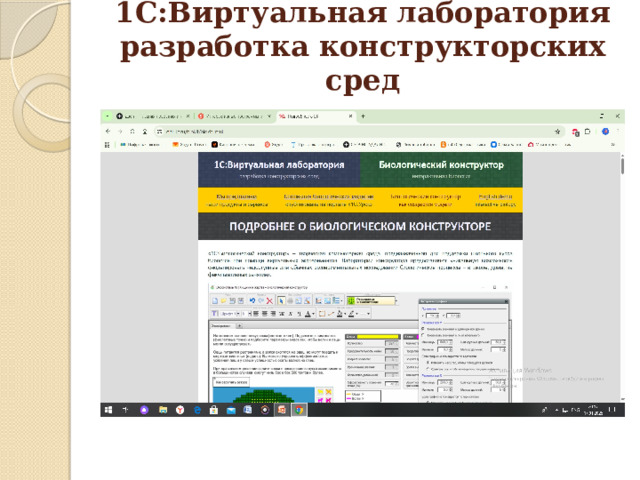Open the apps grid icon in the bookmarks bar
The width and height of the screenshot is (640, 480).
107,144
